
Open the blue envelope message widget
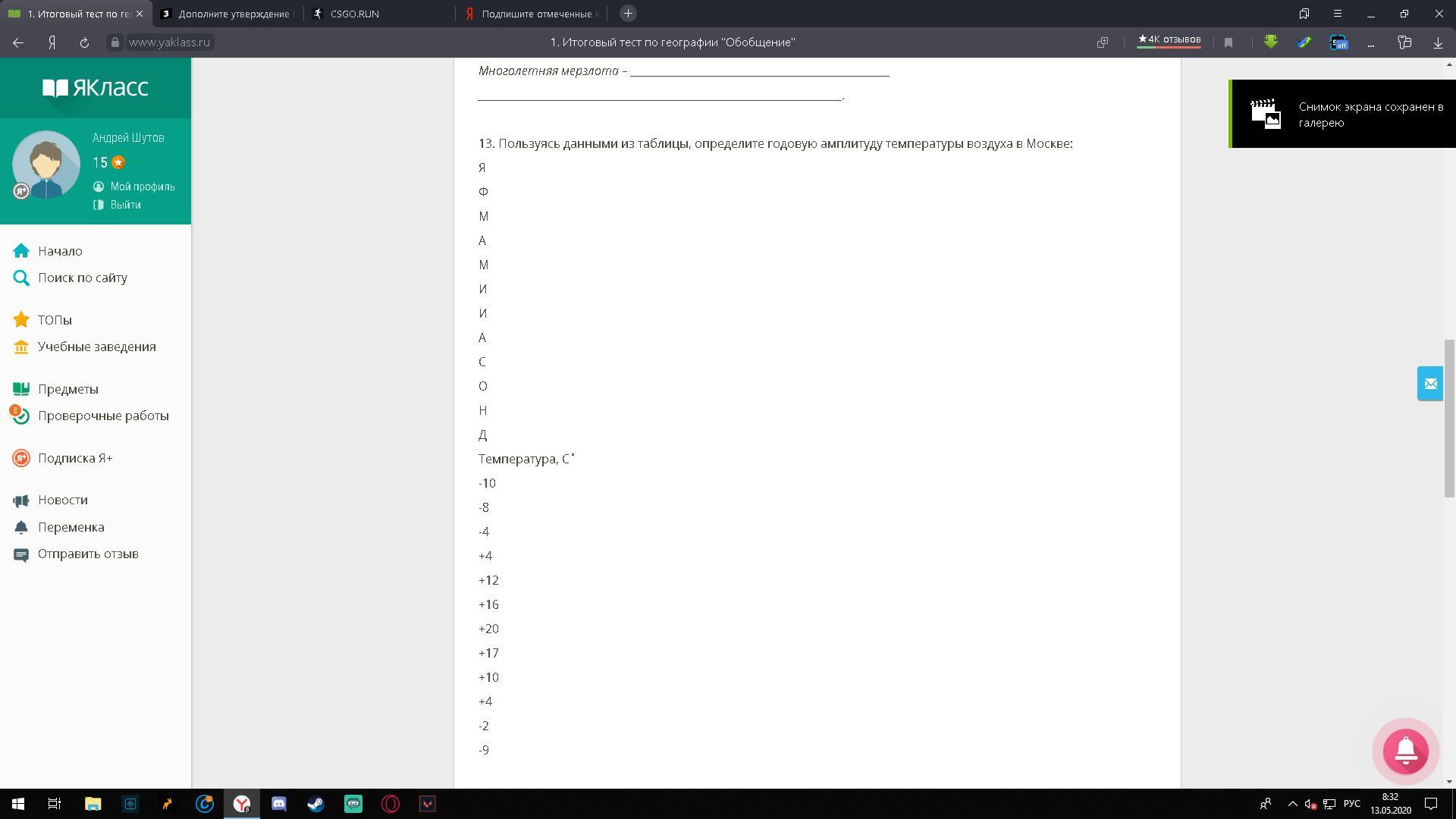point(1430,384)
